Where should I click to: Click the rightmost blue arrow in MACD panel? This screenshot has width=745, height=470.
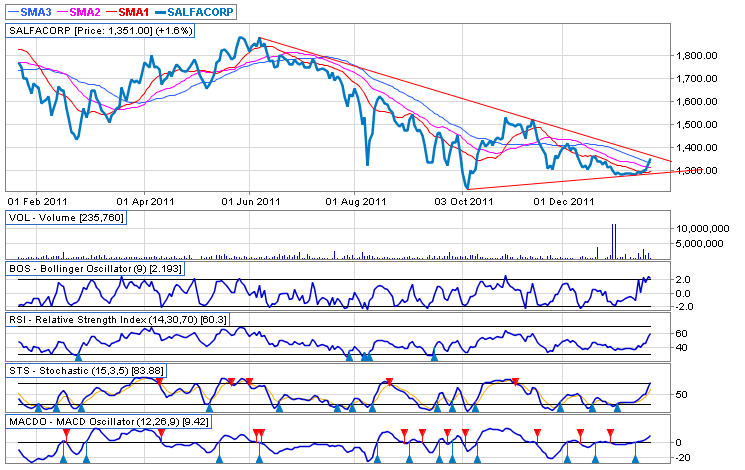coord(635,458)
